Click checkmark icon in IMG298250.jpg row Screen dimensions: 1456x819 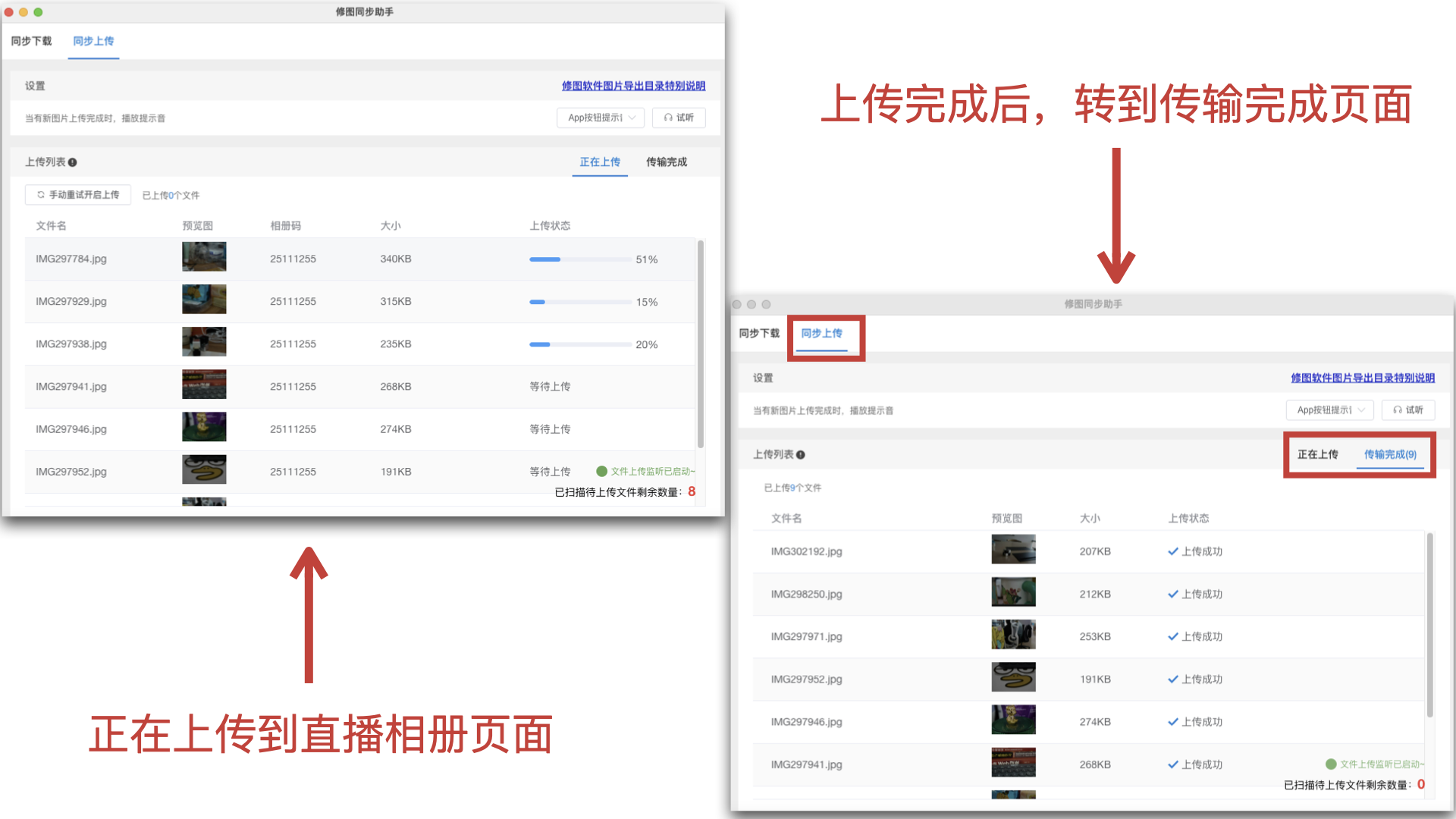click(x=1173, y=594)
